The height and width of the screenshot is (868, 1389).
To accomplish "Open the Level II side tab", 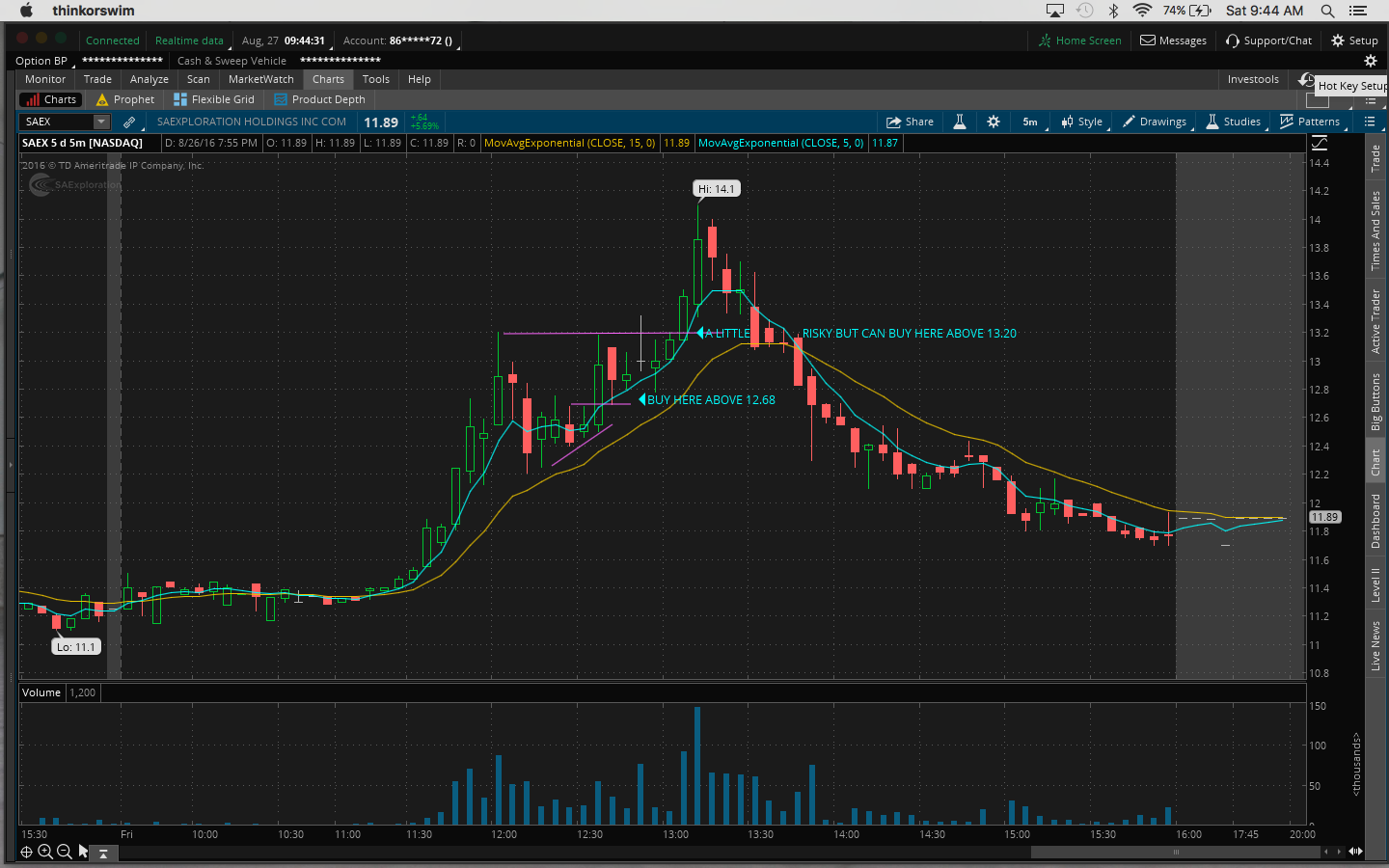I will (x=1376, y=584).
